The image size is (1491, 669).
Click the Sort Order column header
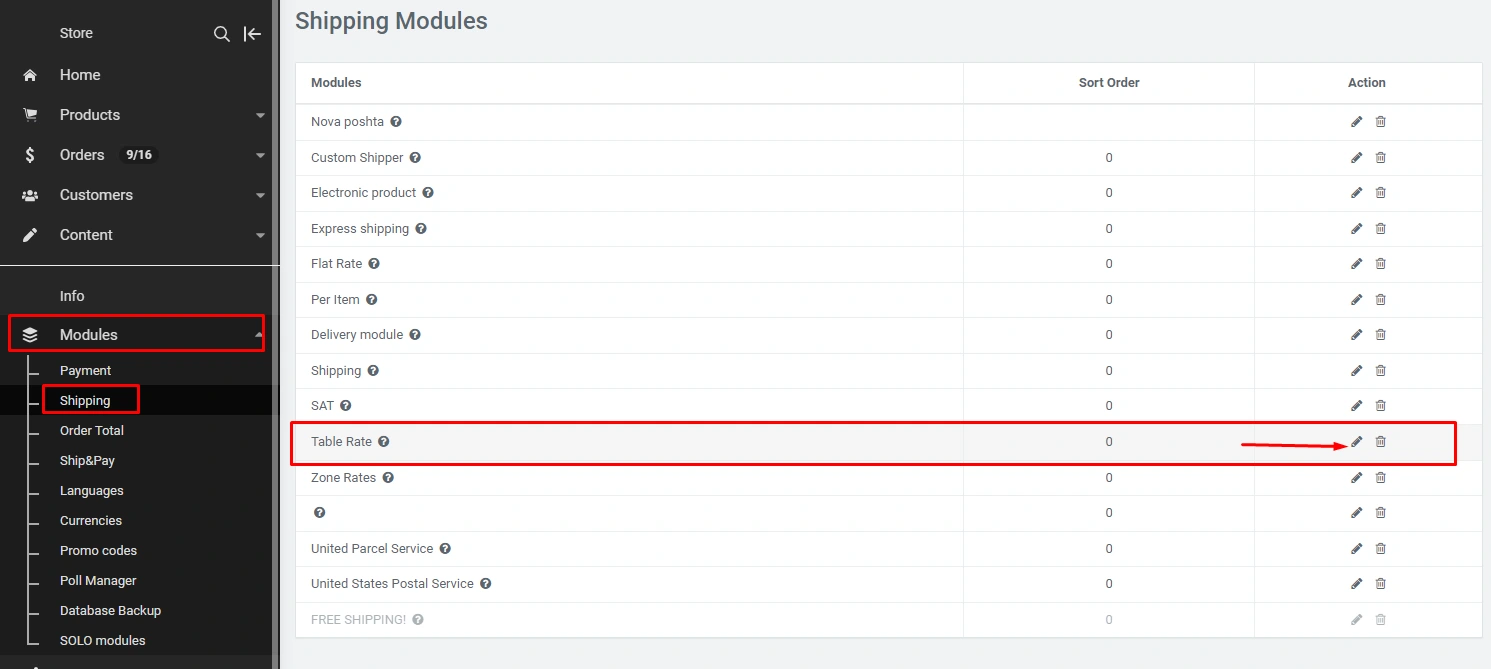coord(1109,83)
